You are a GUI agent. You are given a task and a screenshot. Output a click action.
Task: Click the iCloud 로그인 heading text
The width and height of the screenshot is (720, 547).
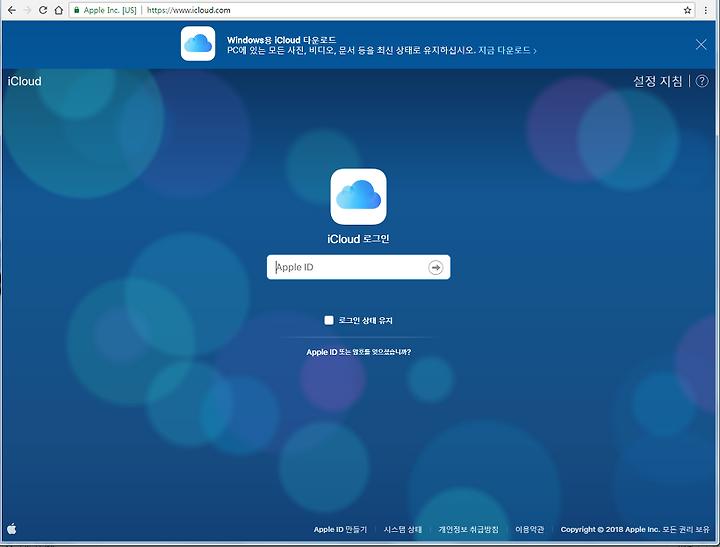pos(358,239)
